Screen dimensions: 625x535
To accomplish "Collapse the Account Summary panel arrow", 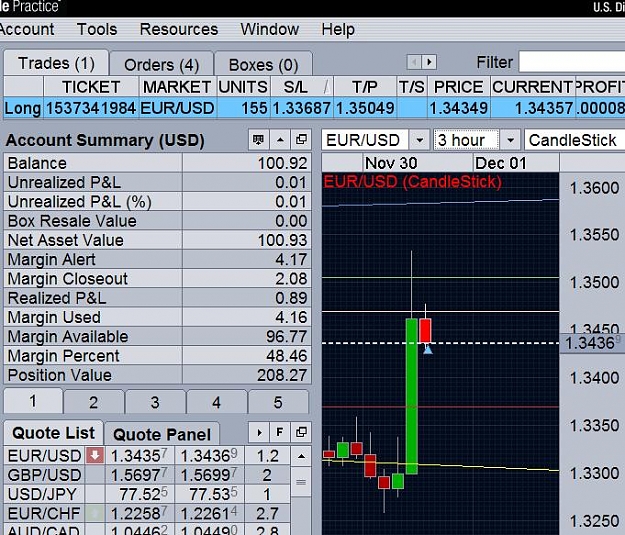I will point(280,140).
